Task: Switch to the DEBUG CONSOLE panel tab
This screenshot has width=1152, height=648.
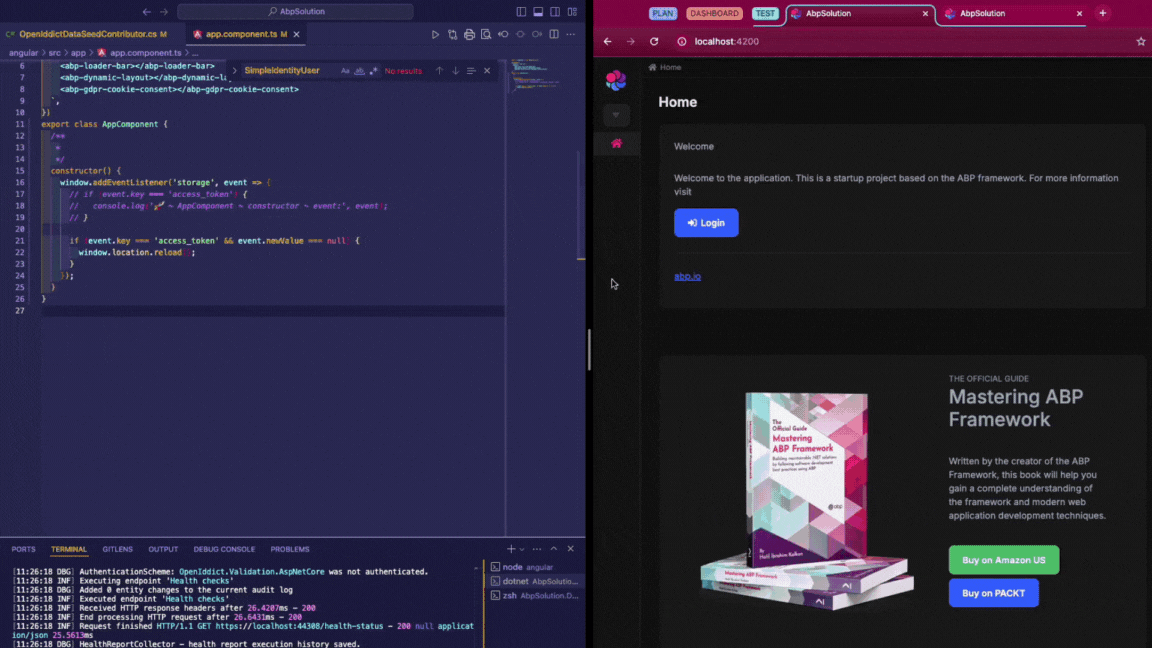Action: point(224,549)
